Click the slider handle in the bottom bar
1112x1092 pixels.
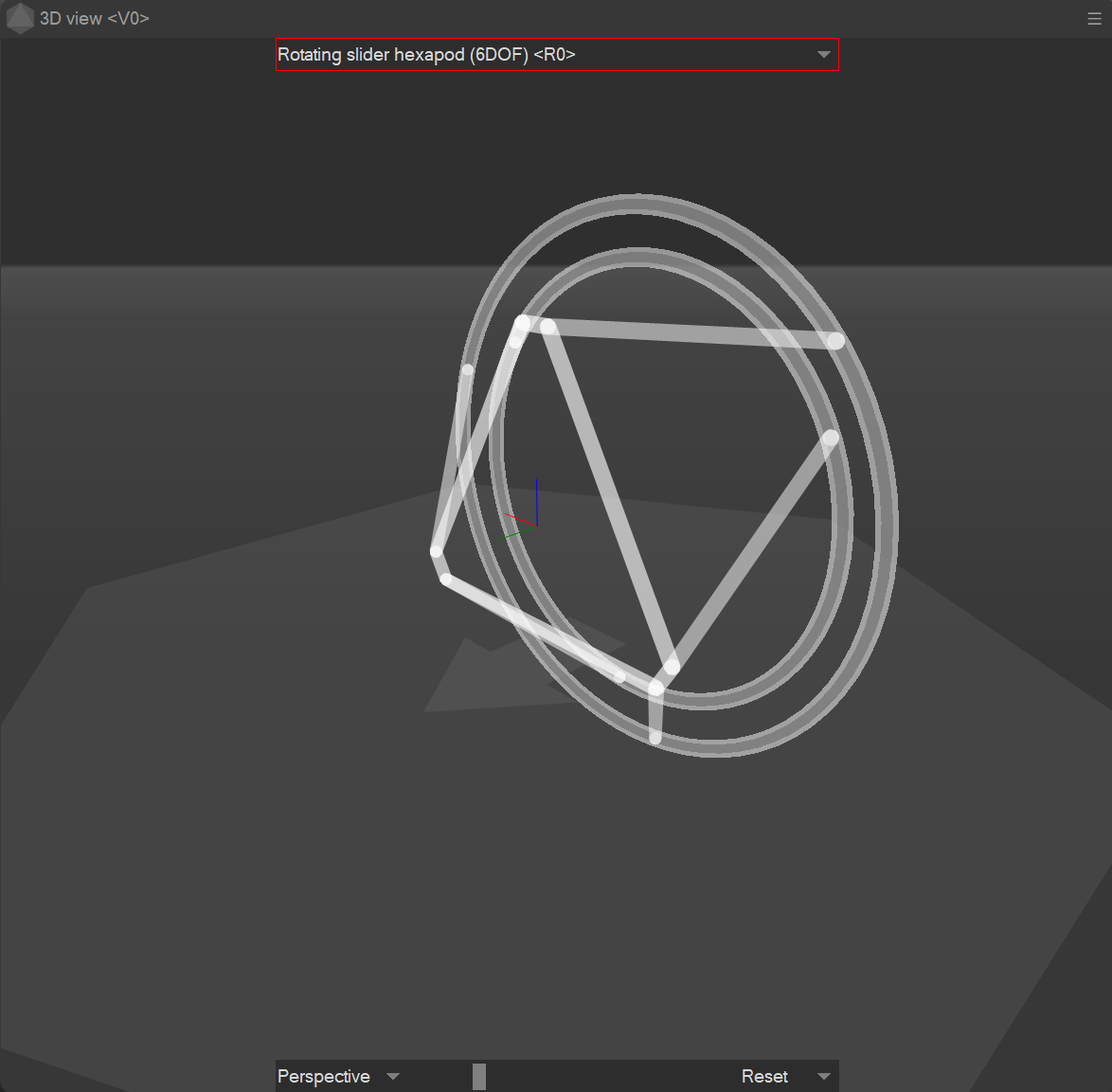point(479,1076)
